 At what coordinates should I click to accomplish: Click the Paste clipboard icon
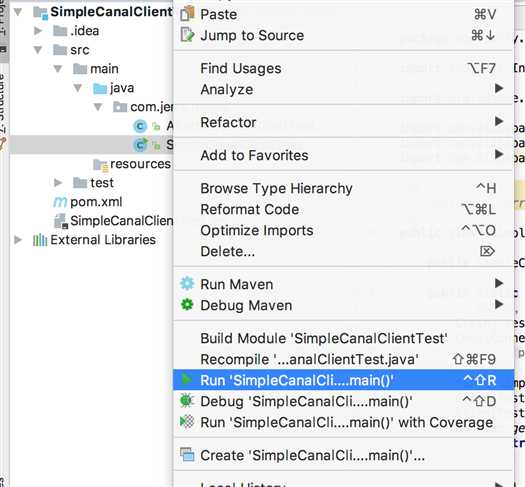coord(187,14)
